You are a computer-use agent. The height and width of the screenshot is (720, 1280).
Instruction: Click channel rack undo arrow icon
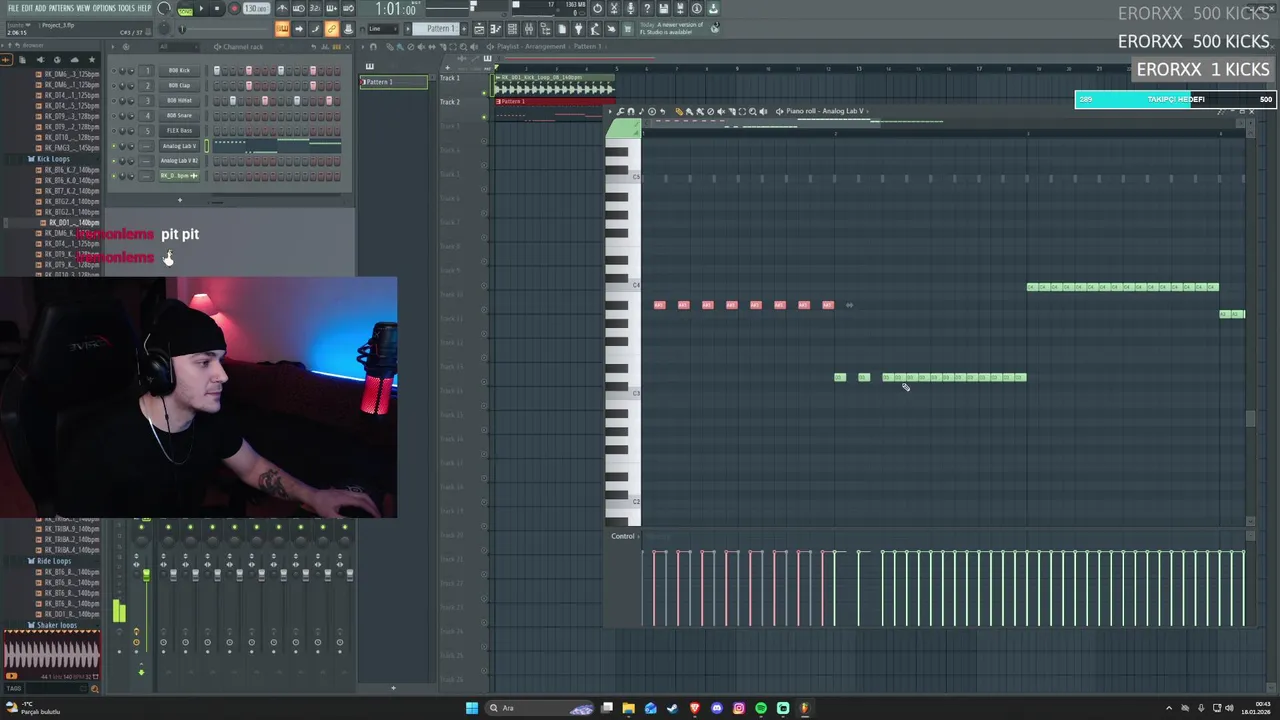314,47
